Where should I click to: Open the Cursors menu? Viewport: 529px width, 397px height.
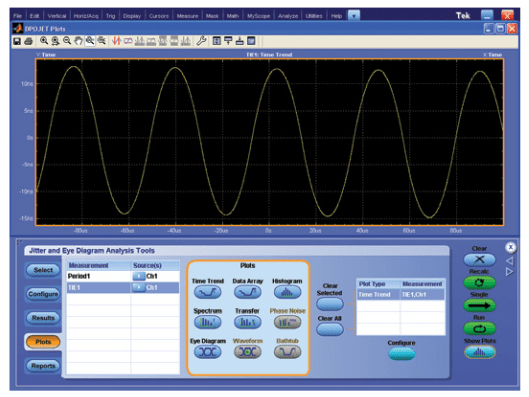pos(159,16)
